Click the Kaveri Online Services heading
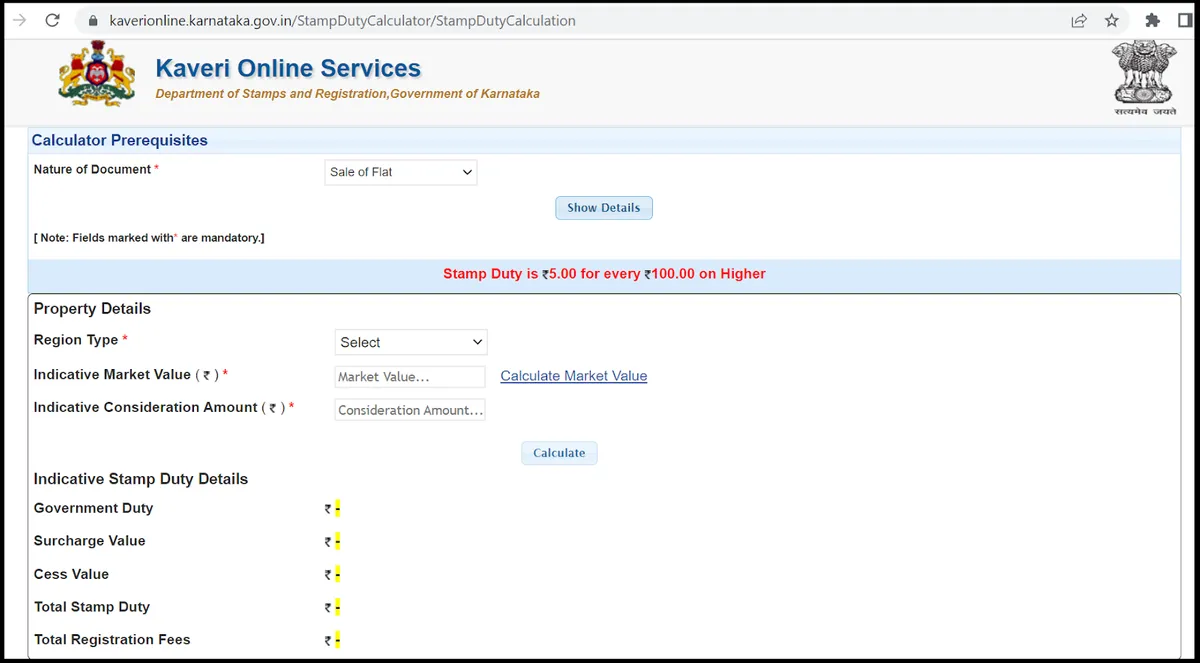 pyautogui.click(x=288, y=69)
